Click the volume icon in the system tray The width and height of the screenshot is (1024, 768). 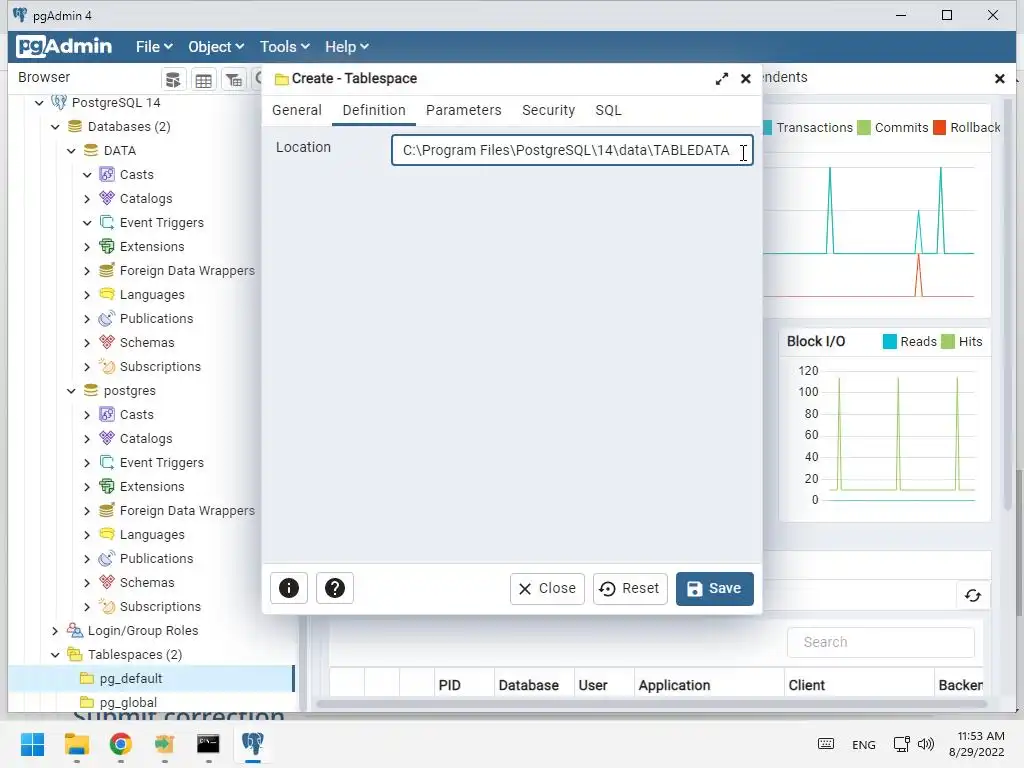pyautogui.click(x=925, y=744)
